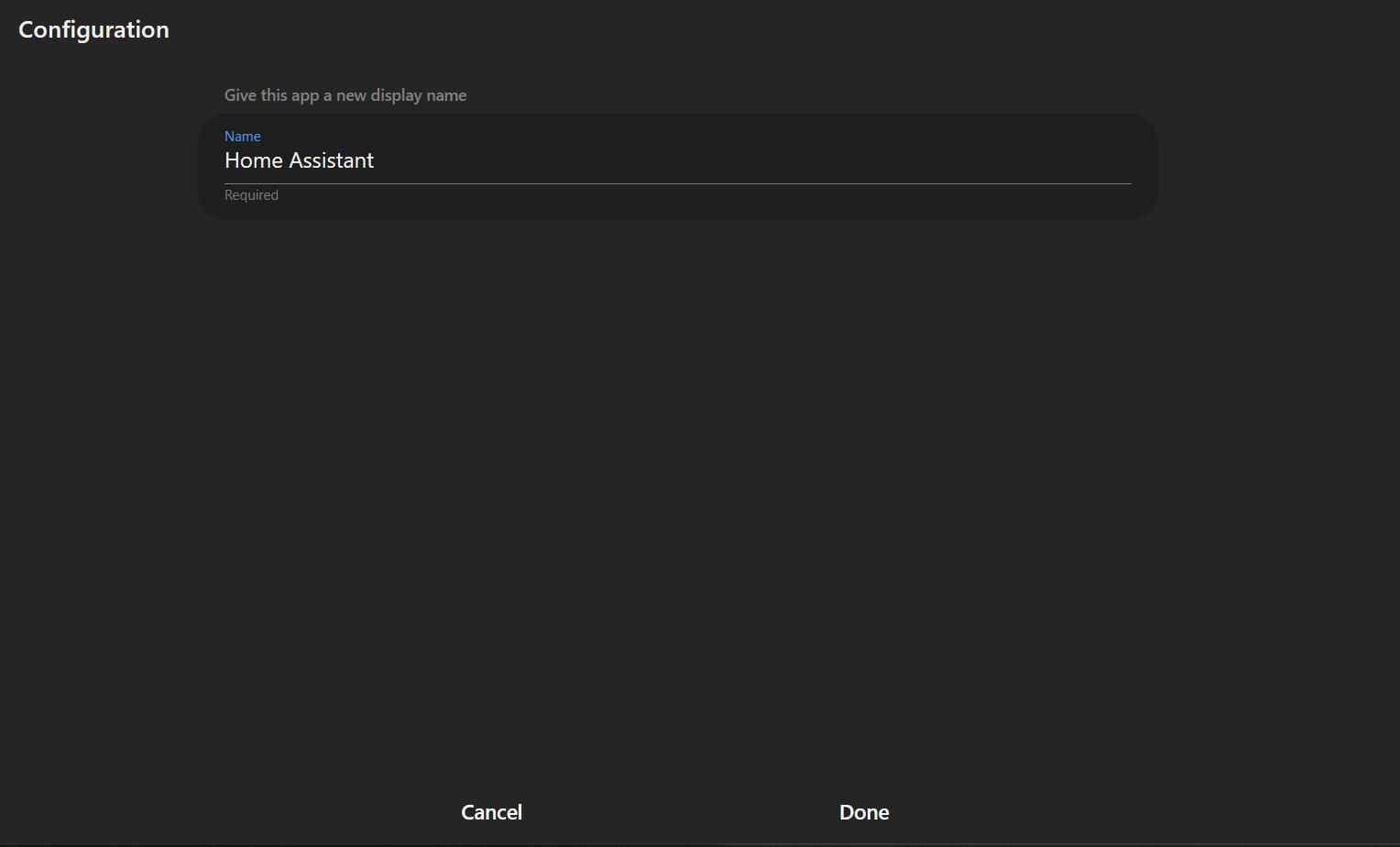The image size is (1400, 847).
Task: Click the "Configuration" page heading
Action: 93,29
